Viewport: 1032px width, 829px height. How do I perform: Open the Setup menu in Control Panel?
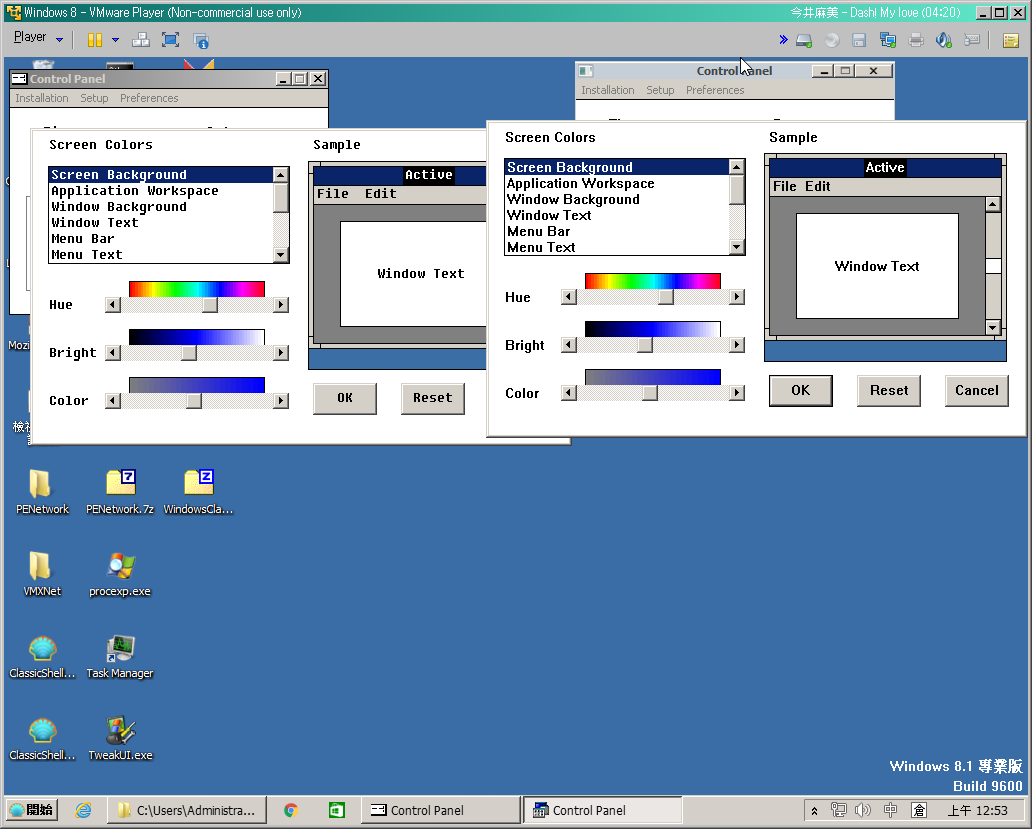pyautogui.click(x=660, y=90)
